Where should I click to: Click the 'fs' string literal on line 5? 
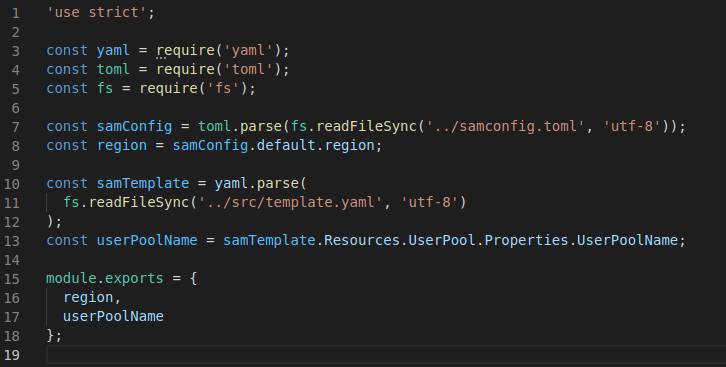(x=223, y=88)
